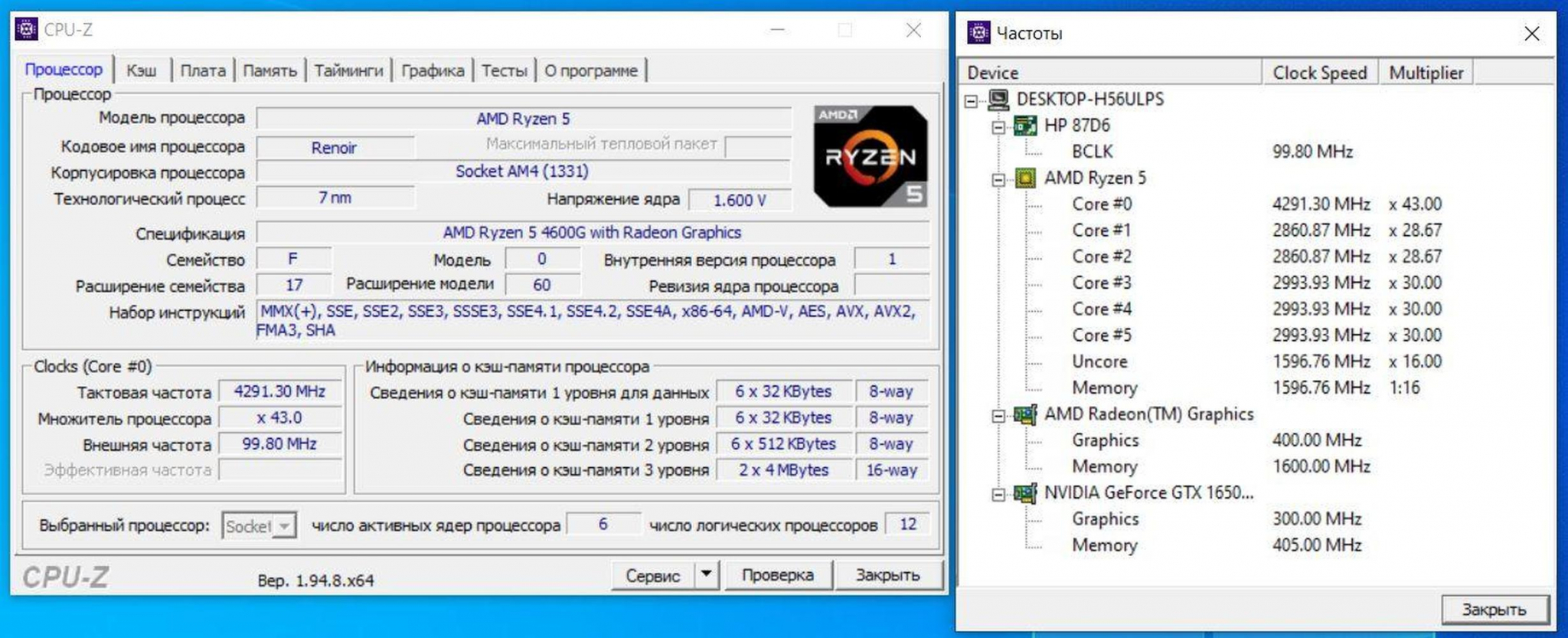Select the О программе tab
This screenshot has width=1568, height=638.
591,70
